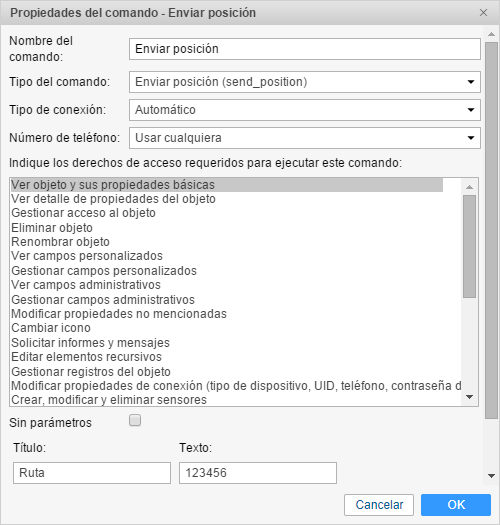500x525 pixels.
Task: Expand the Tipo de conexión dropdown
Action: point(305,110)
